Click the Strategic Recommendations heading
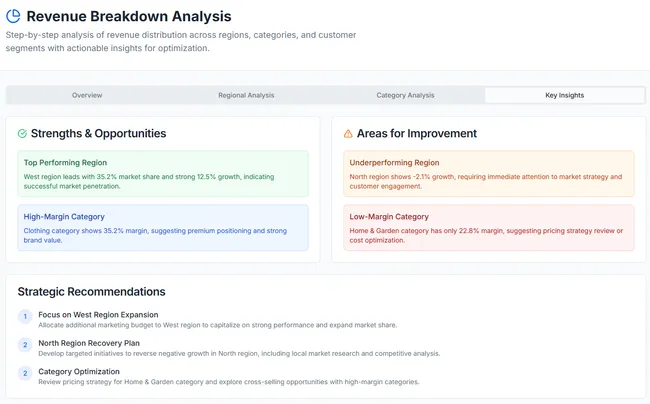 point(92,292)
